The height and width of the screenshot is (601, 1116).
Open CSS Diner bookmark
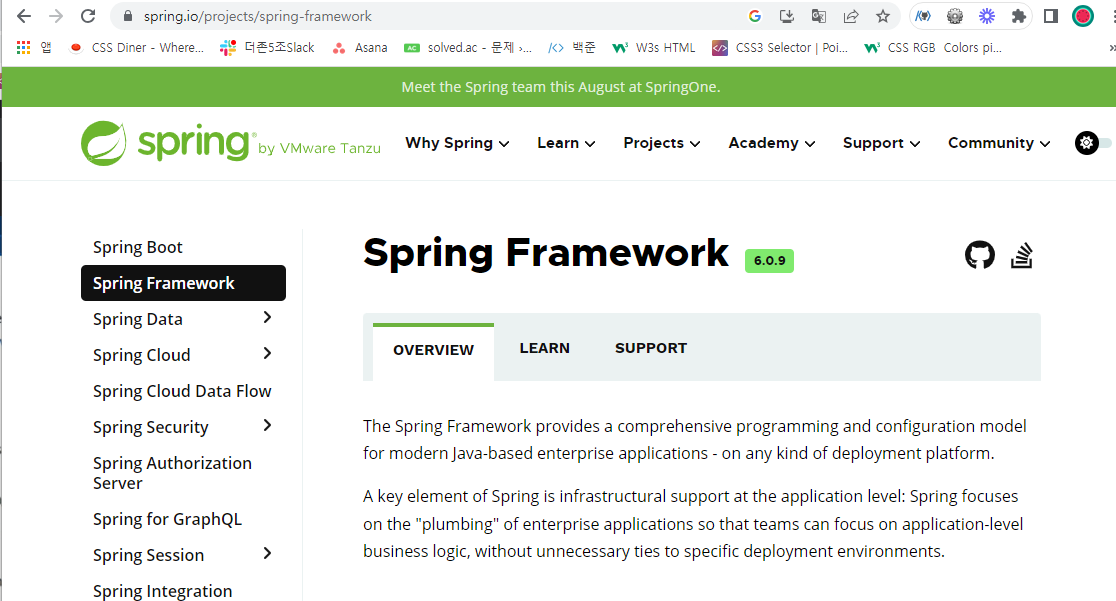tap(136, 48)
